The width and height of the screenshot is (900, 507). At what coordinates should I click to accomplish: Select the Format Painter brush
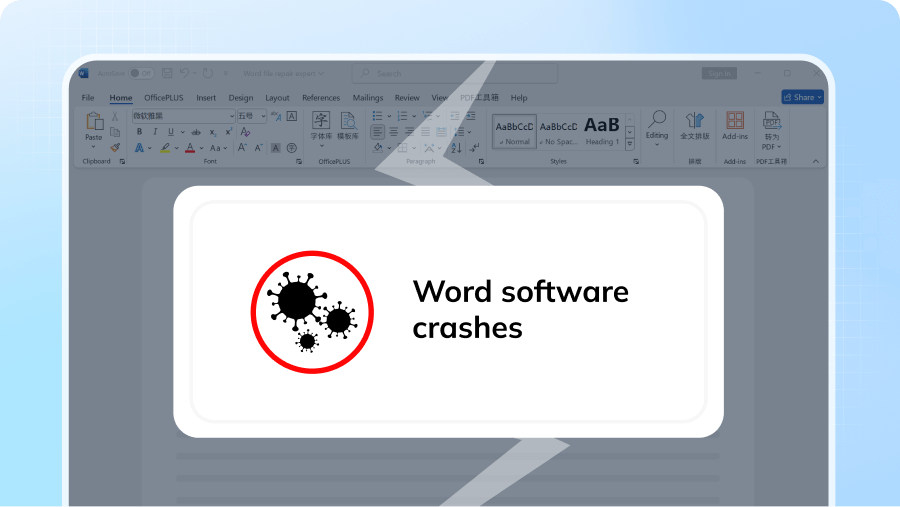[115, 148]
